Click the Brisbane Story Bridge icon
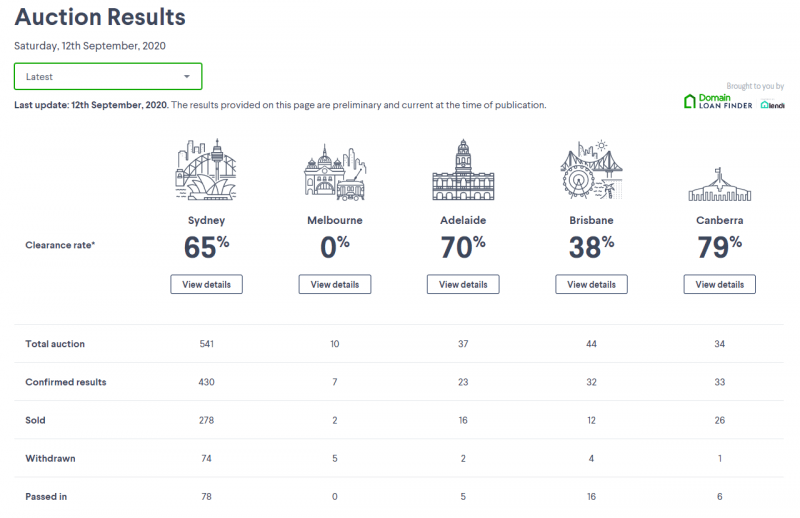Image resolution: width=800 pixels, height=518 pixels. pos(591,169)
